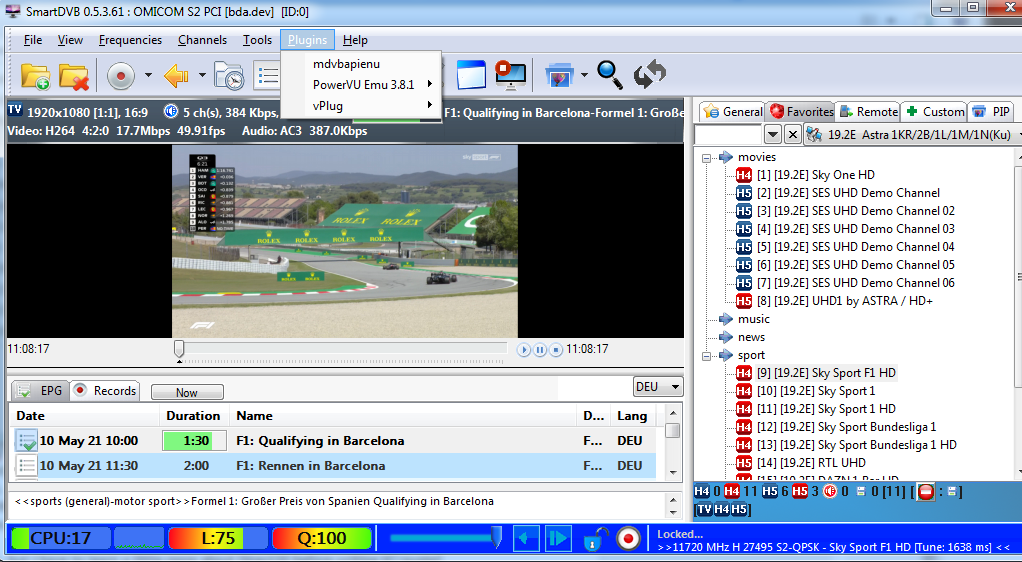
Task: Click the refresh arrows toolbar icon
Action: (x=650, y=74)
